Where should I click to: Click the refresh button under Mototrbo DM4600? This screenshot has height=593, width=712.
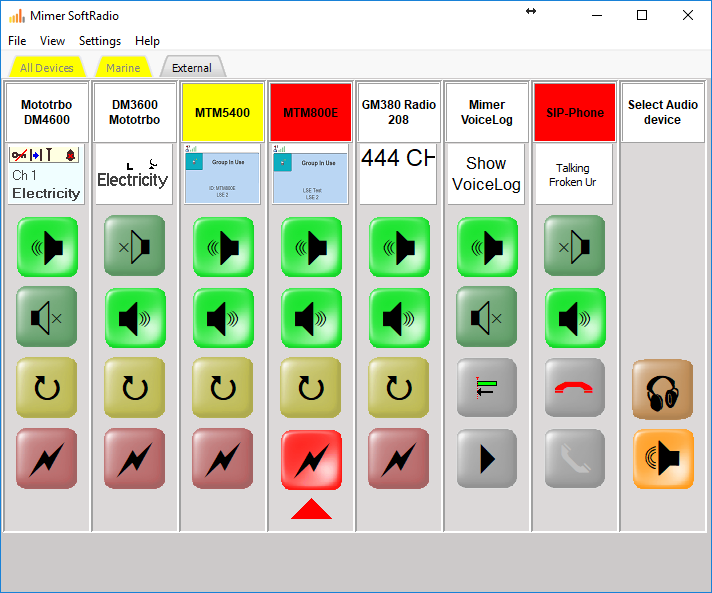46,387
